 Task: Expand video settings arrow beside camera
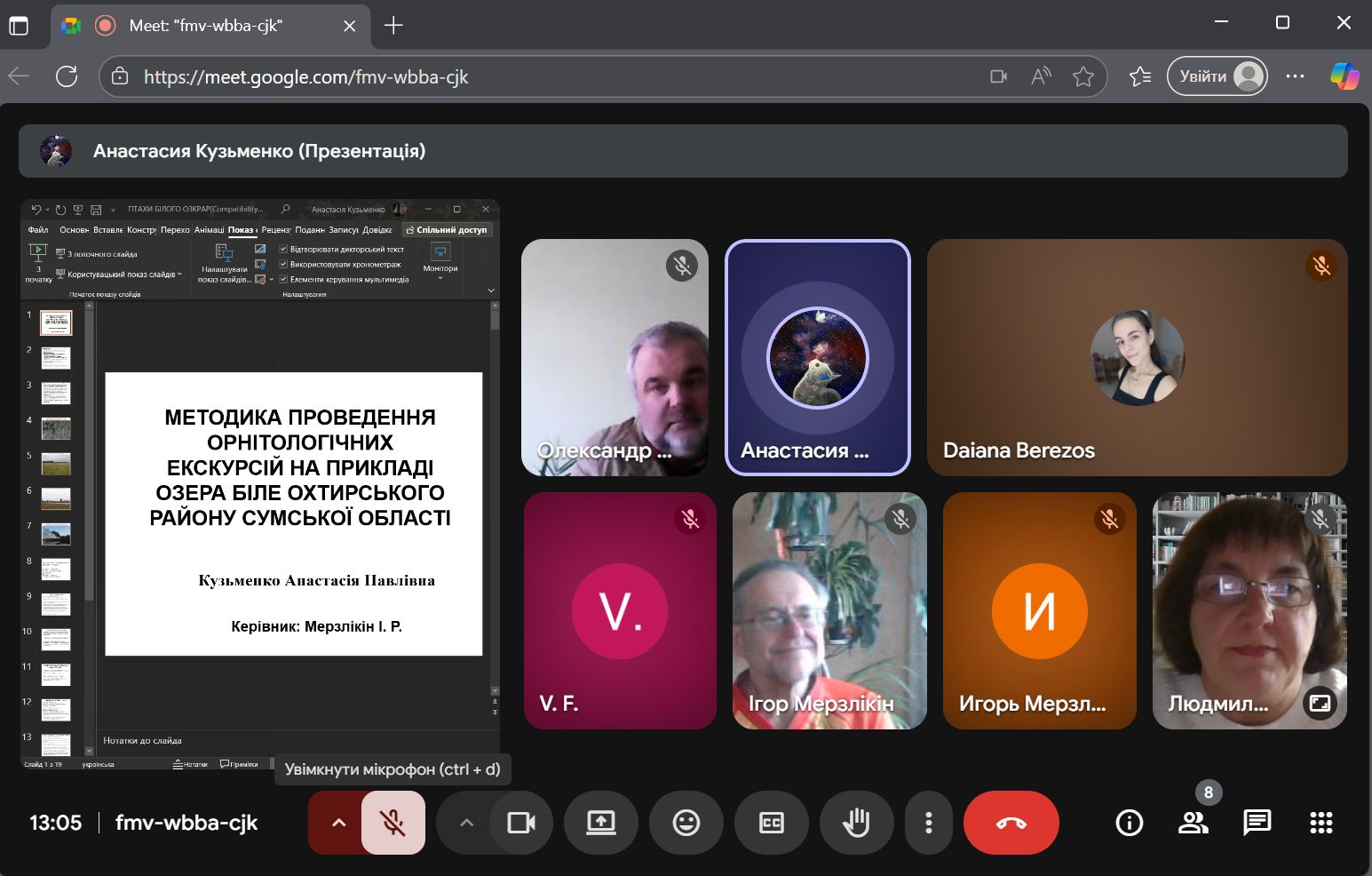[x=466, y=823]
